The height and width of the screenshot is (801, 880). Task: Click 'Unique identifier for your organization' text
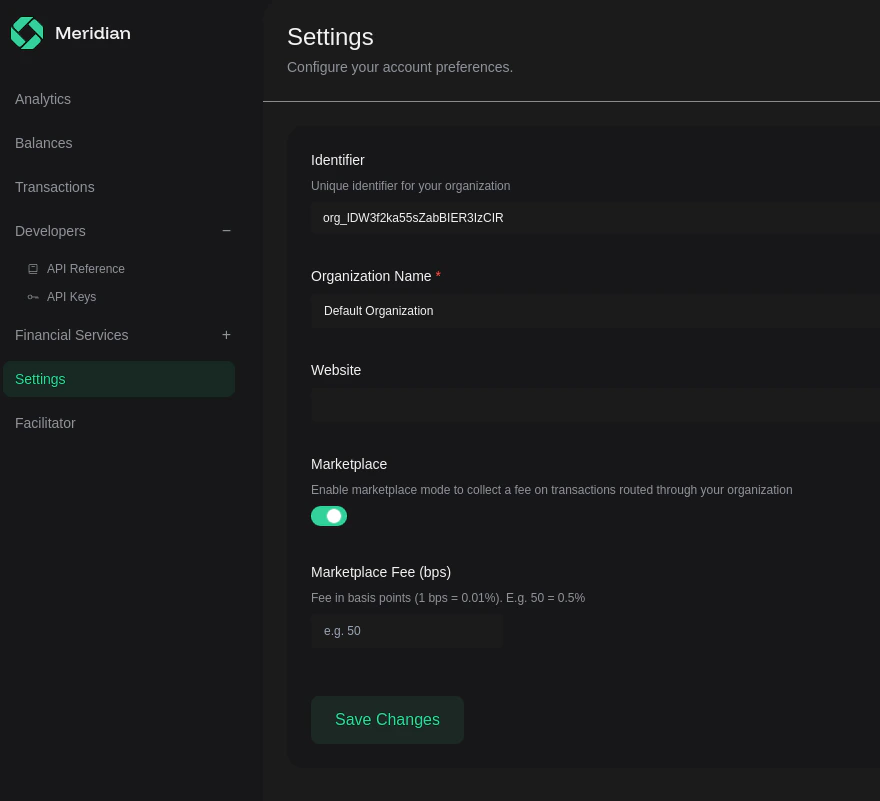tap(410, 186)
